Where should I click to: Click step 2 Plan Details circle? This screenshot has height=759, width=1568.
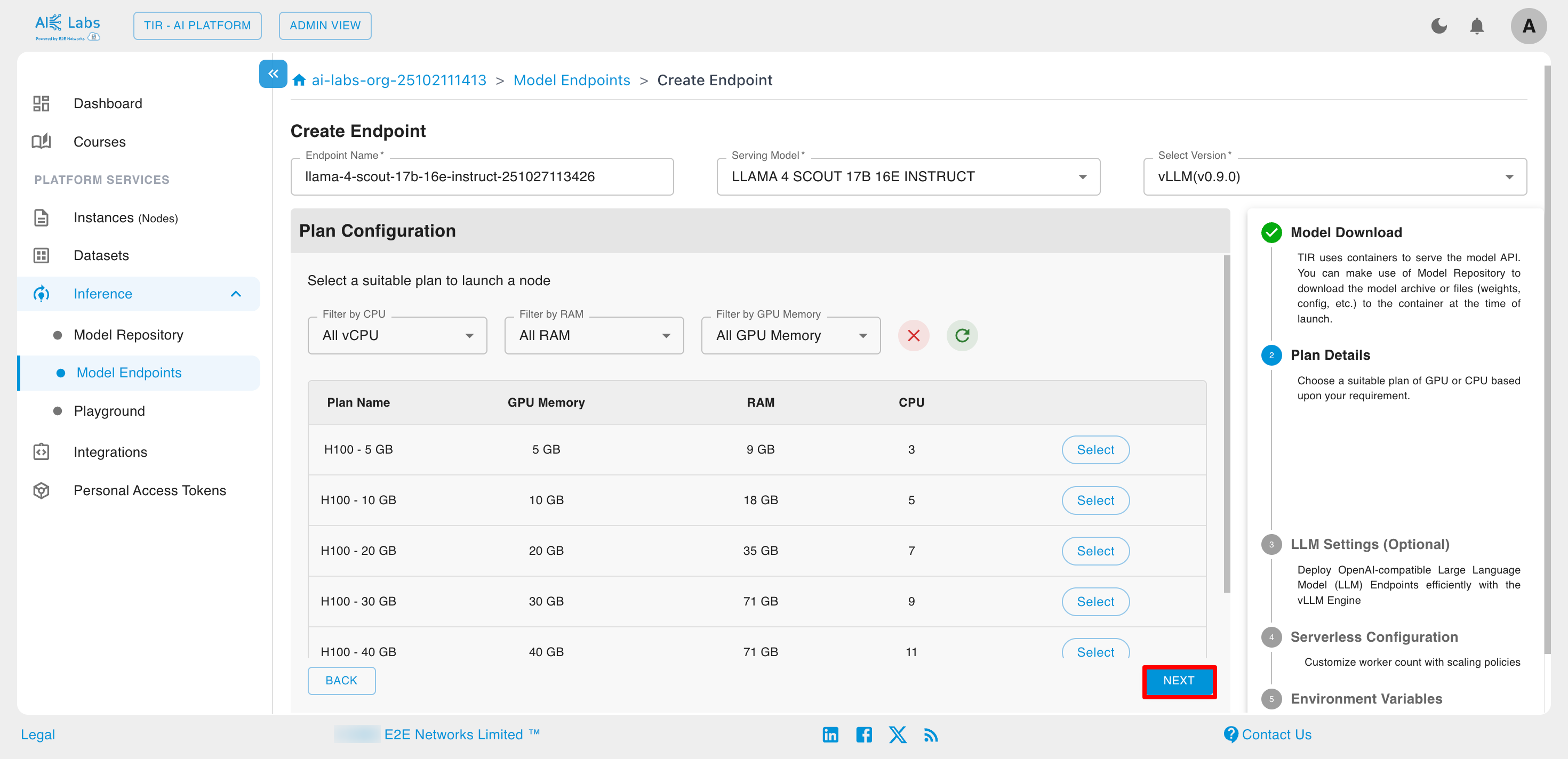pyautogui.click(x=1271, y=355)
